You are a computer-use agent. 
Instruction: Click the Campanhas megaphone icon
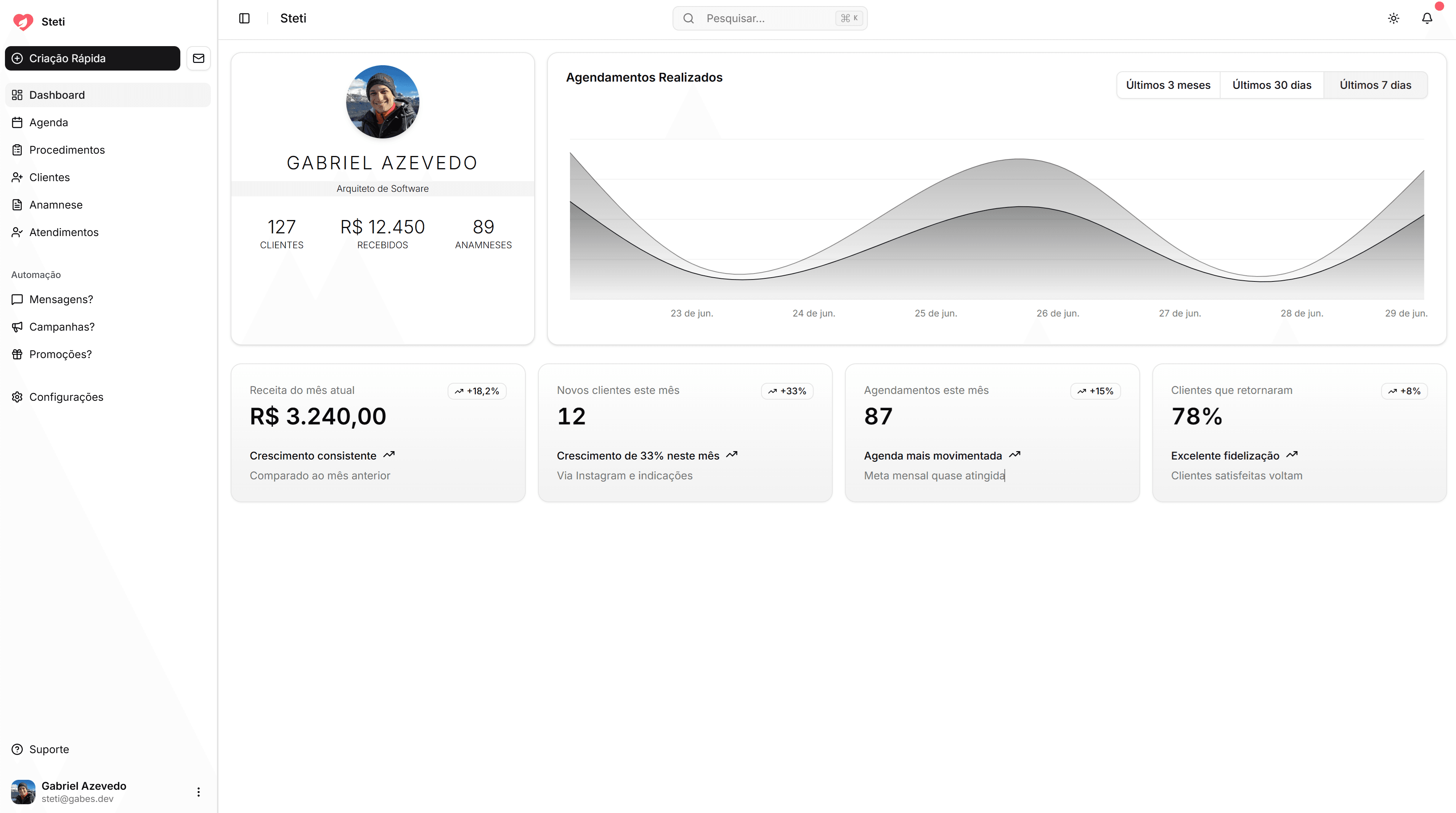(17, 327)
